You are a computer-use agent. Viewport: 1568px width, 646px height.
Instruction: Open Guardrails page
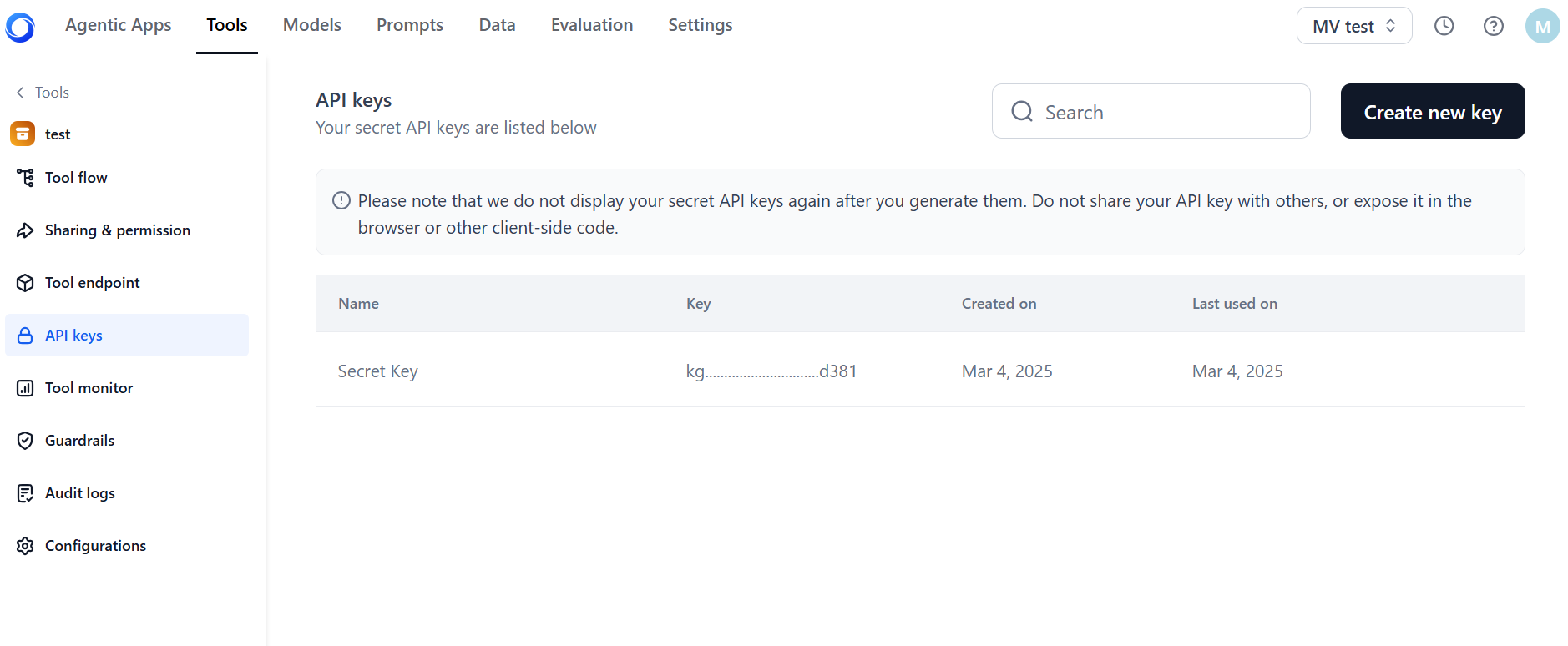click(x=127, y=441)
